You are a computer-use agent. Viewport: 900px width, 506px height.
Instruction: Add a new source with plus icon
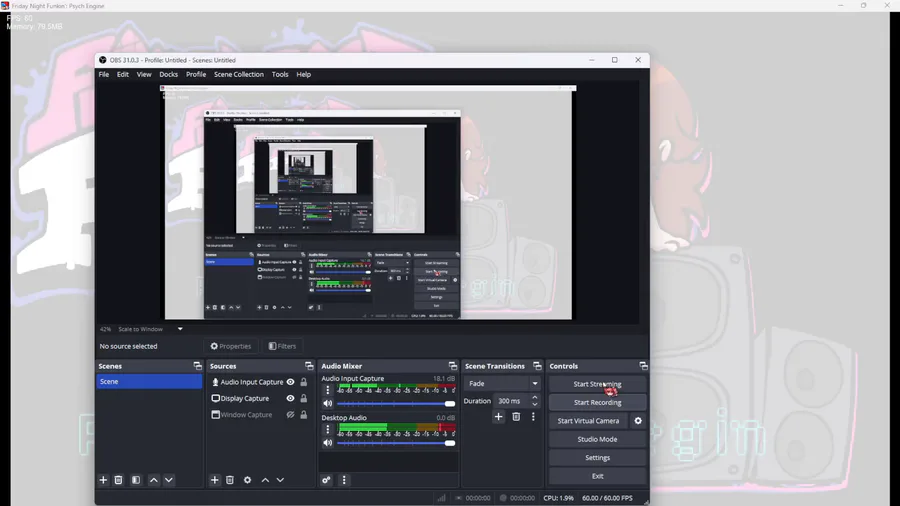pyautogui.click(x=215, y=480)
